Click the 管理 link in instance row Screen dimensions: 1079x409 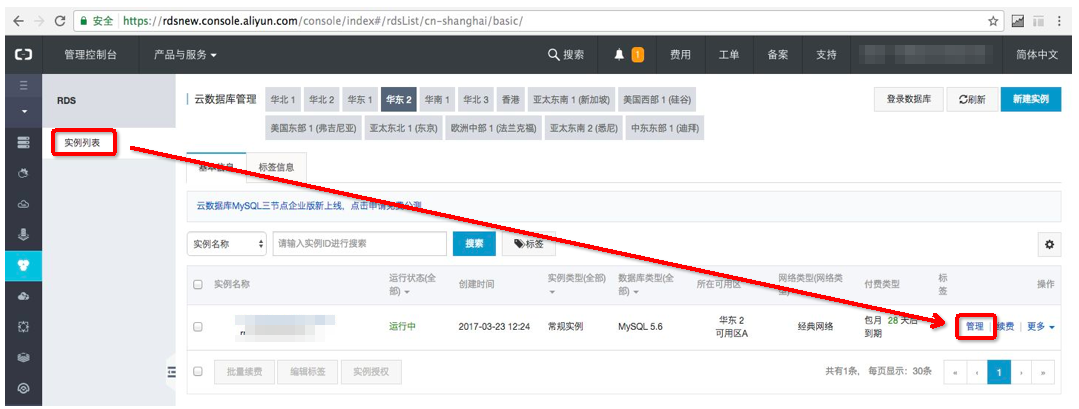tap(974, 326)
